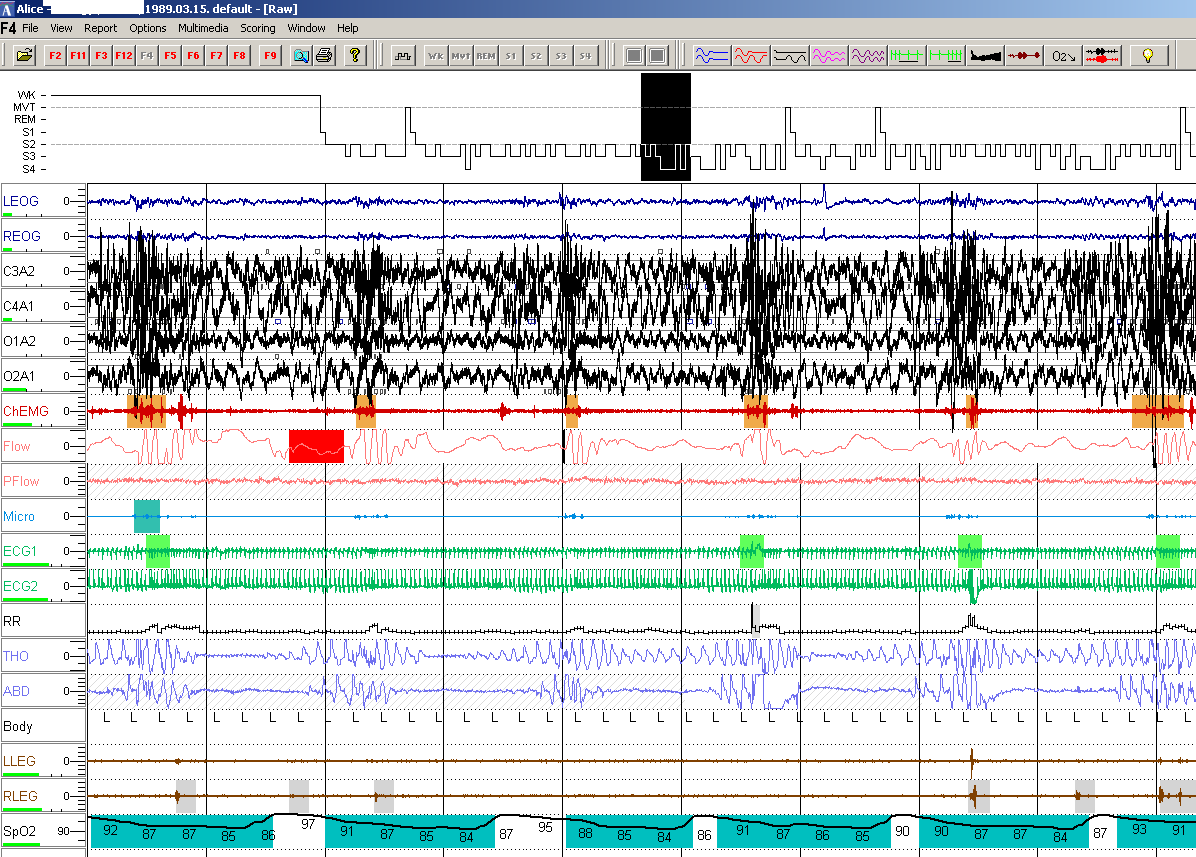Select the black snore envelope icon
The width and height of the screenshot is (1196, 857).
point(985,56)
